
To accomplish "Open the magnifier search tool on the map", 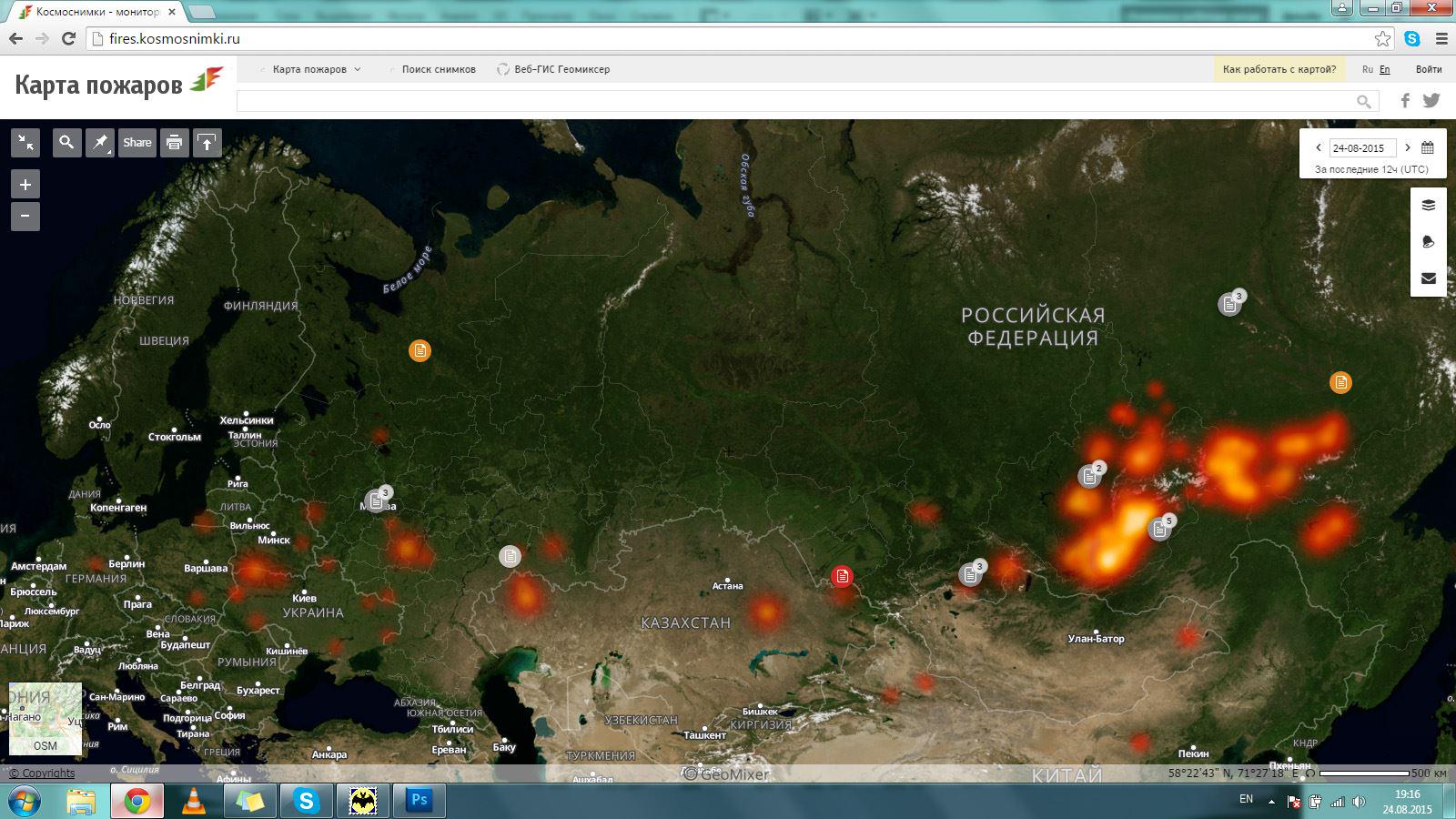I will (x=66, y=143).
